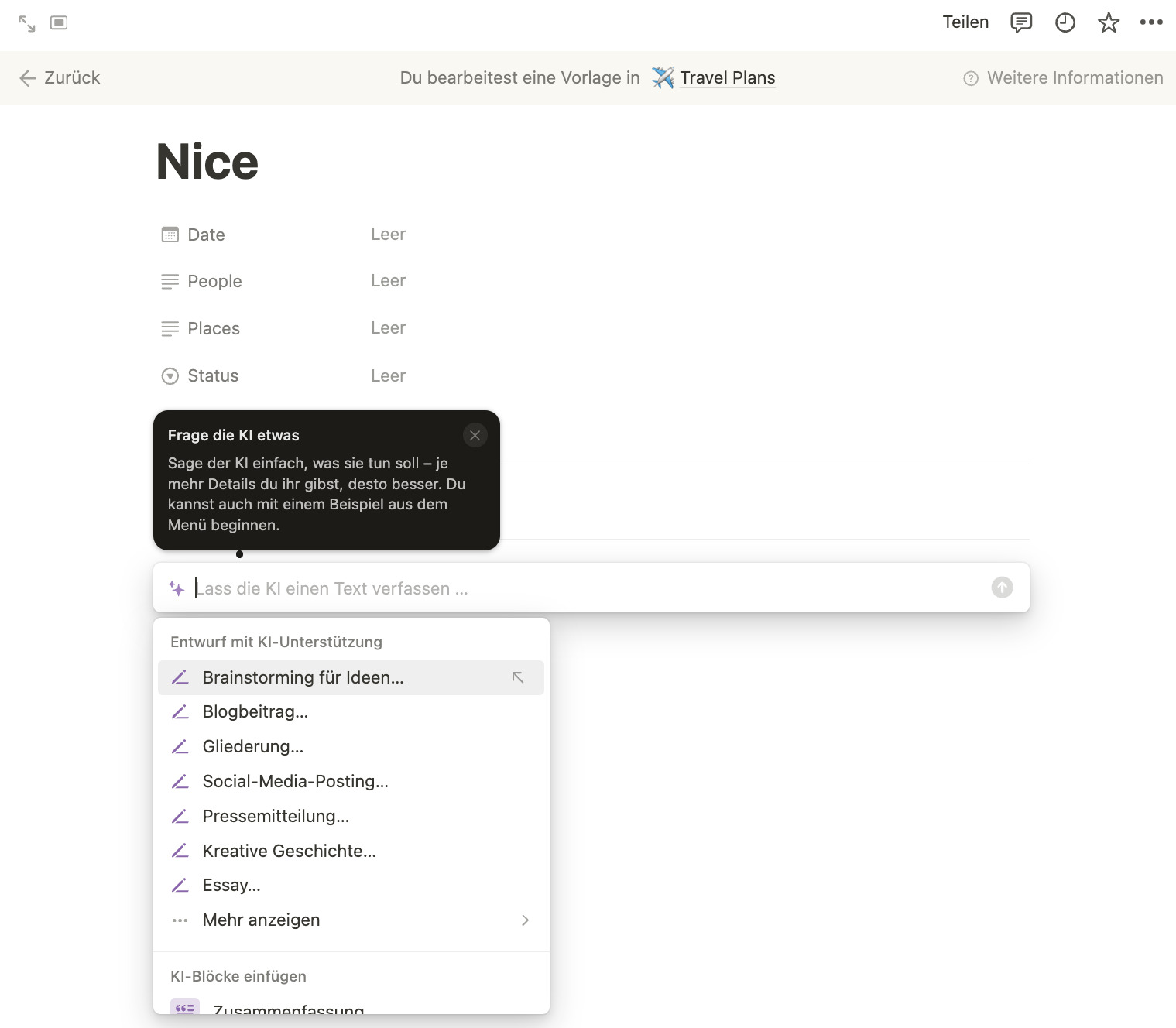Click the expand to full page icon

click(28, 24)
